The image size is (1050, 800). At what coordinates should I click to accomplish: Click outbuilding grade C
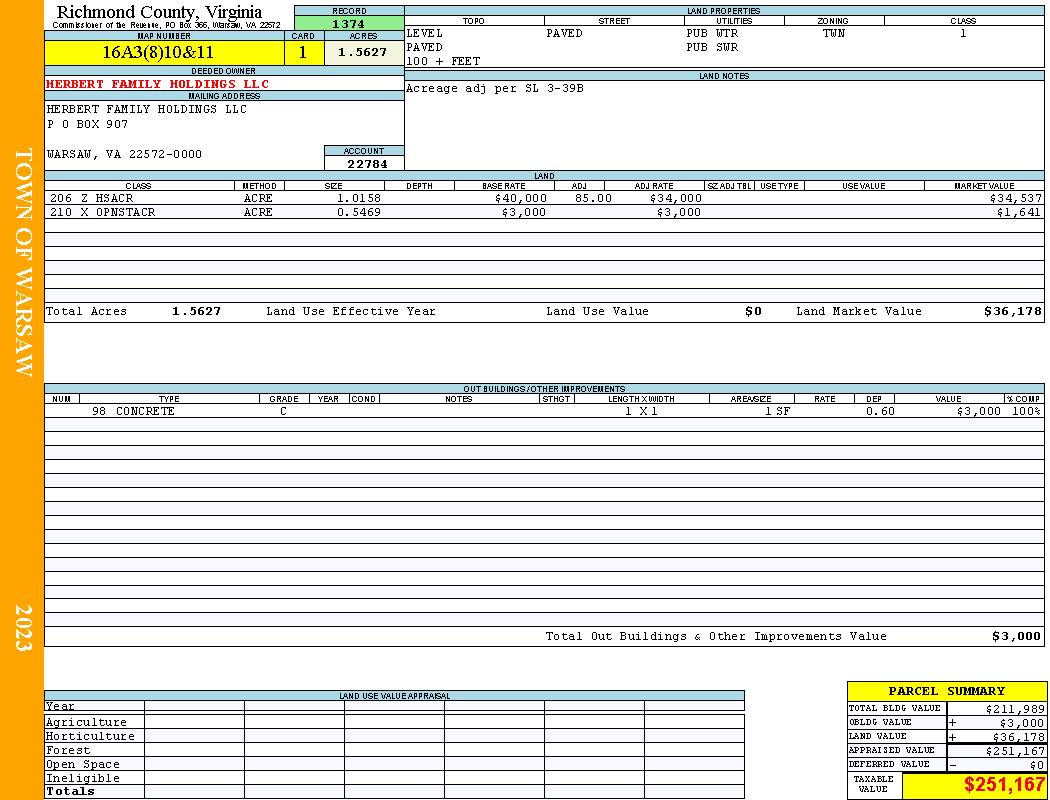point(283,412)
